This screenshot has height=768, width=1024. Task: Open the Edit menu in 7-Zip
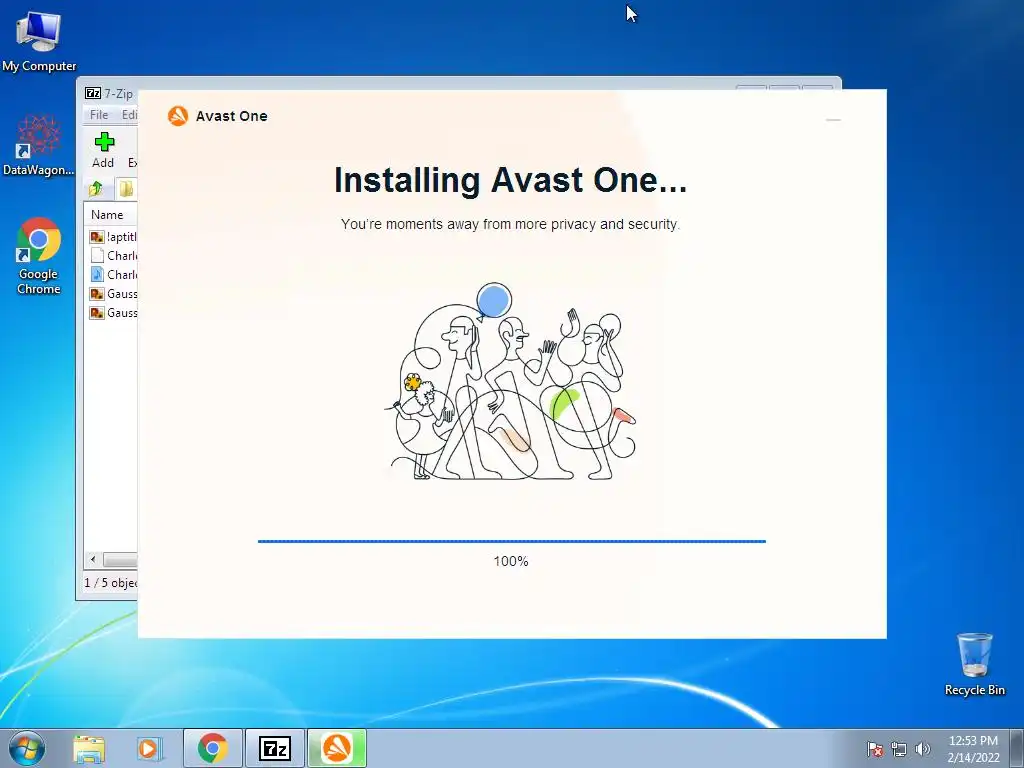pos(129,114)
